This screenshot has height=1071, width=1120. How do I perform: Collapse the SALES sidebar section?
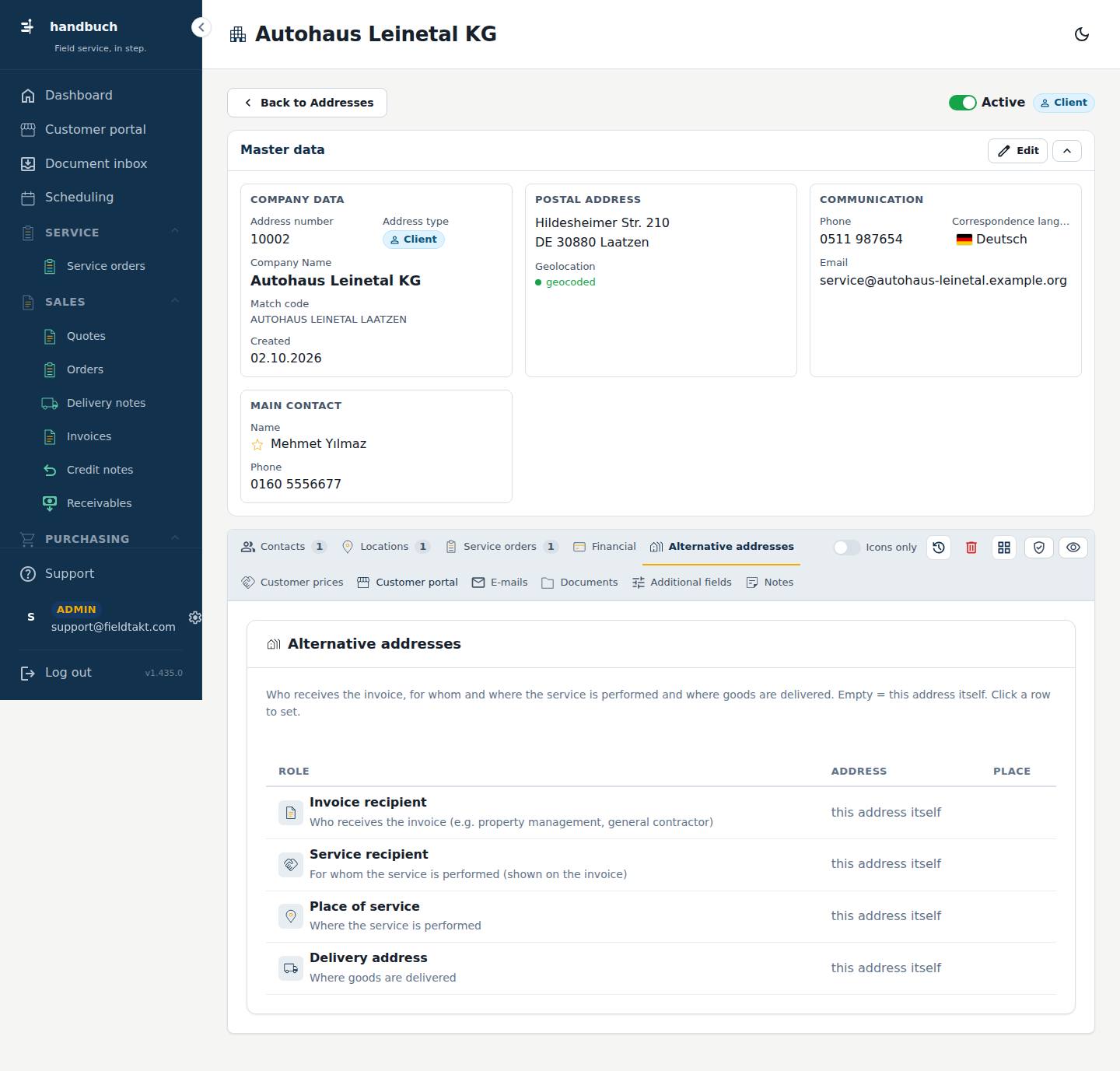pyautogui.click(x=175, y=300)
